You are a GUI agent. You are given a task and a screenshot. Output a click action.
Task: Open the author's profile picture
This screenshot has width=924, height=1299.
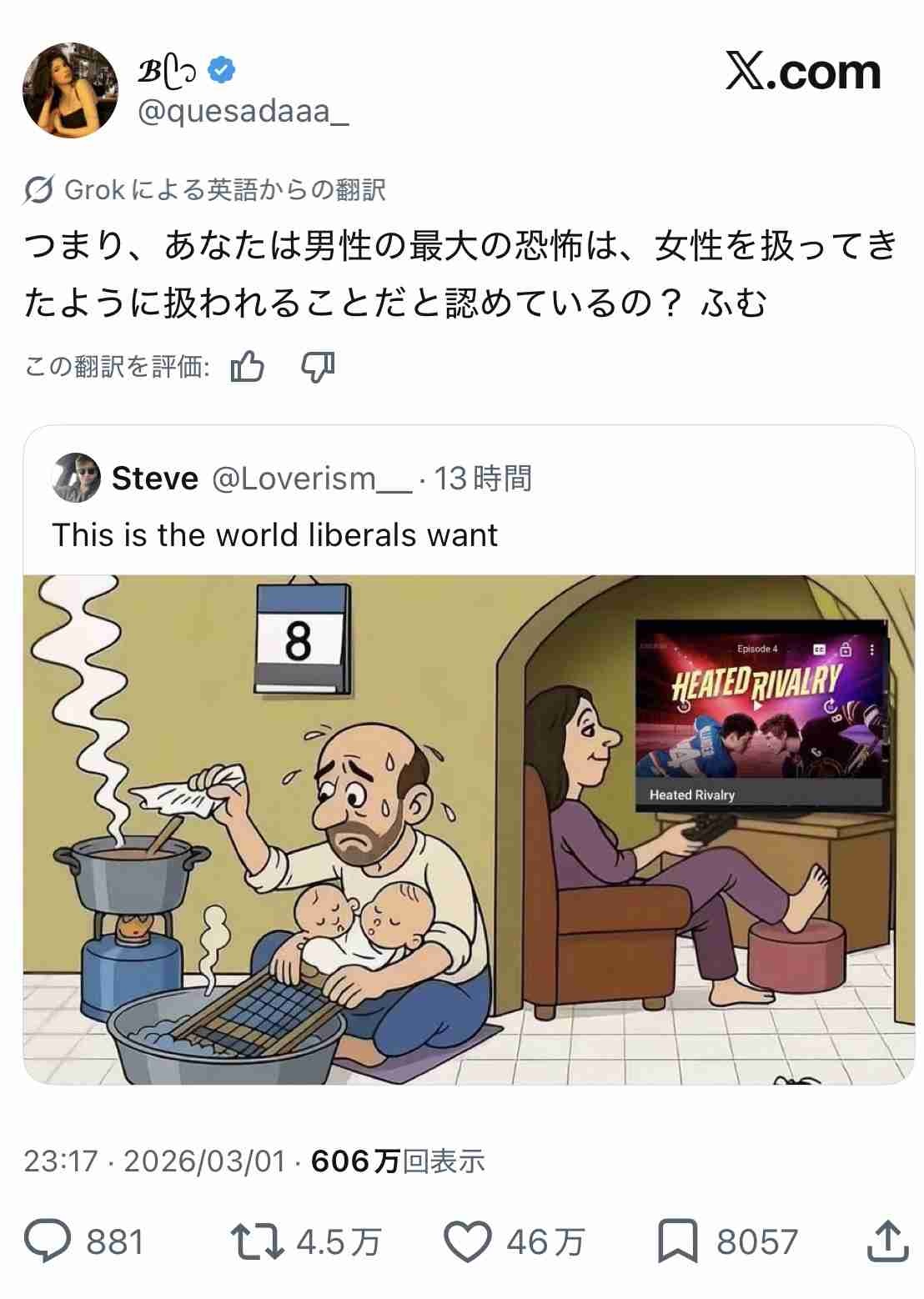[x=71, y=90]
